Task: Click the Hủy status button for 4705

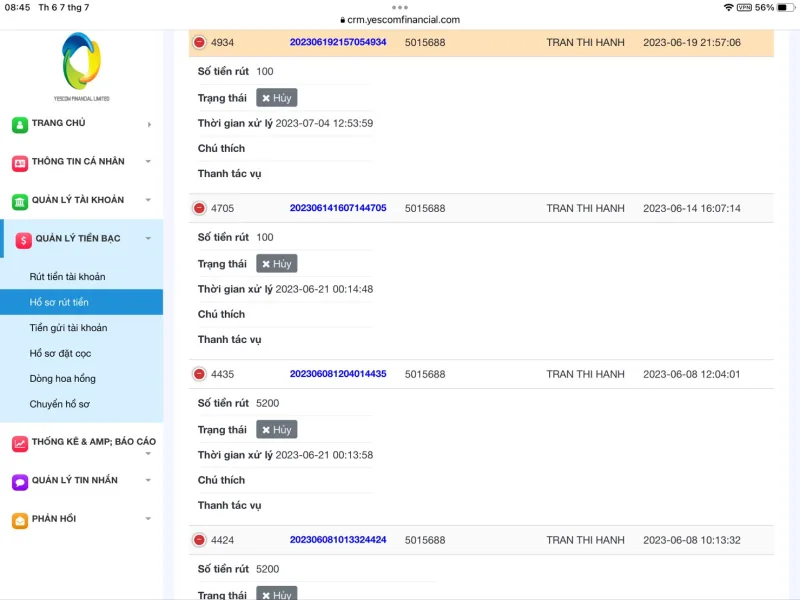Action: tap(276, 264)
